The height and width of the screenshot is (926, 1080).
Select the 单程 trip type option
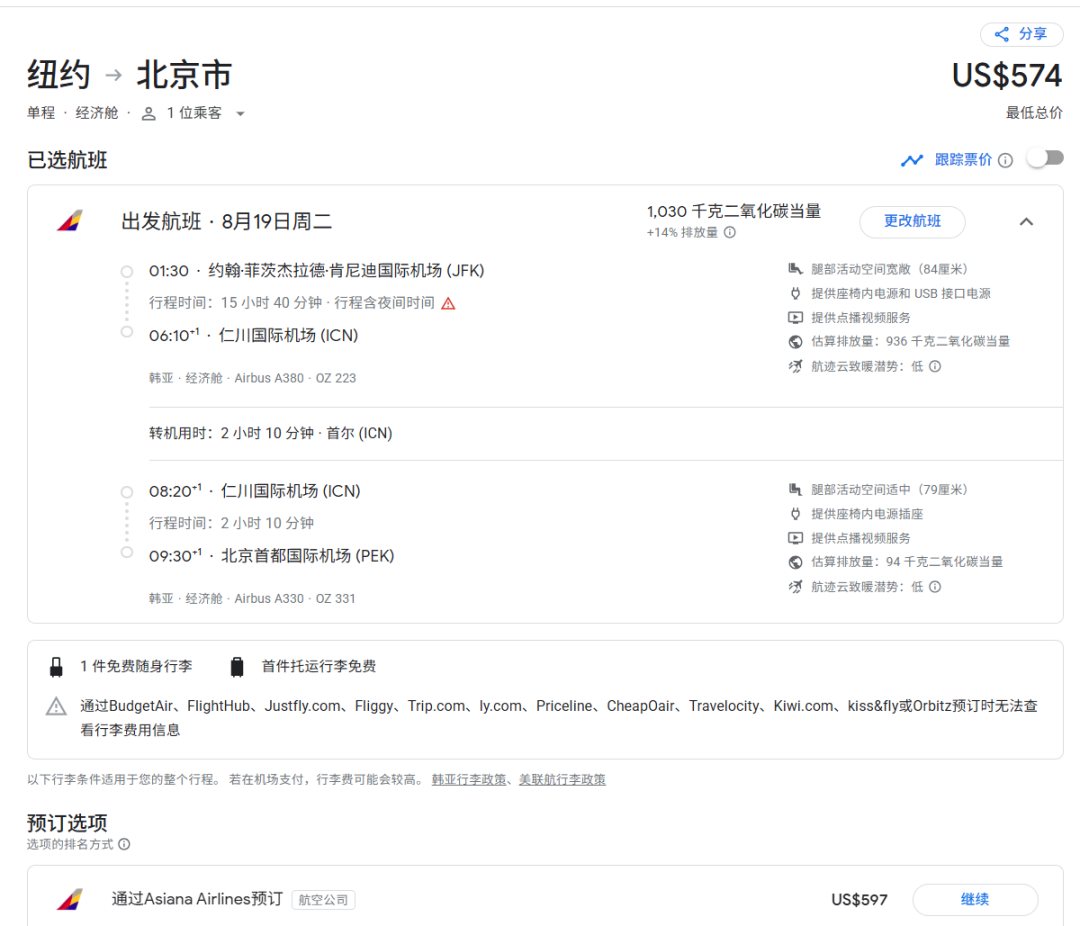(x=41, y=114)
